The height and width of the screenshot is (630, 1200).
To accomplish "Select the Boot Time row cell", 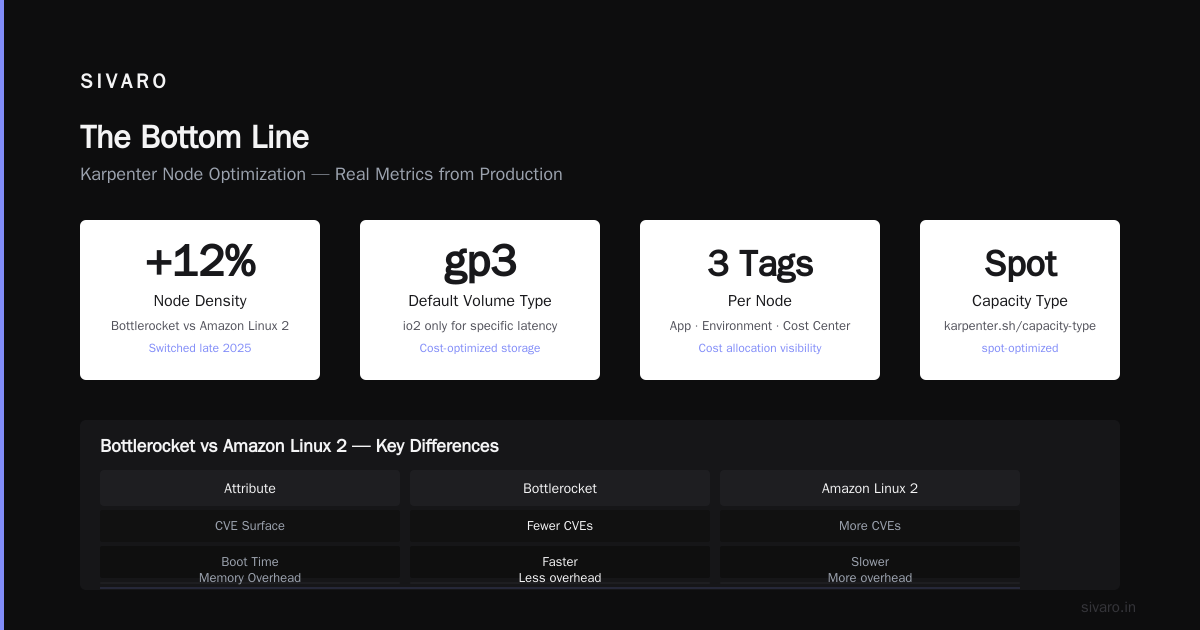I will [x=250, y=562].
